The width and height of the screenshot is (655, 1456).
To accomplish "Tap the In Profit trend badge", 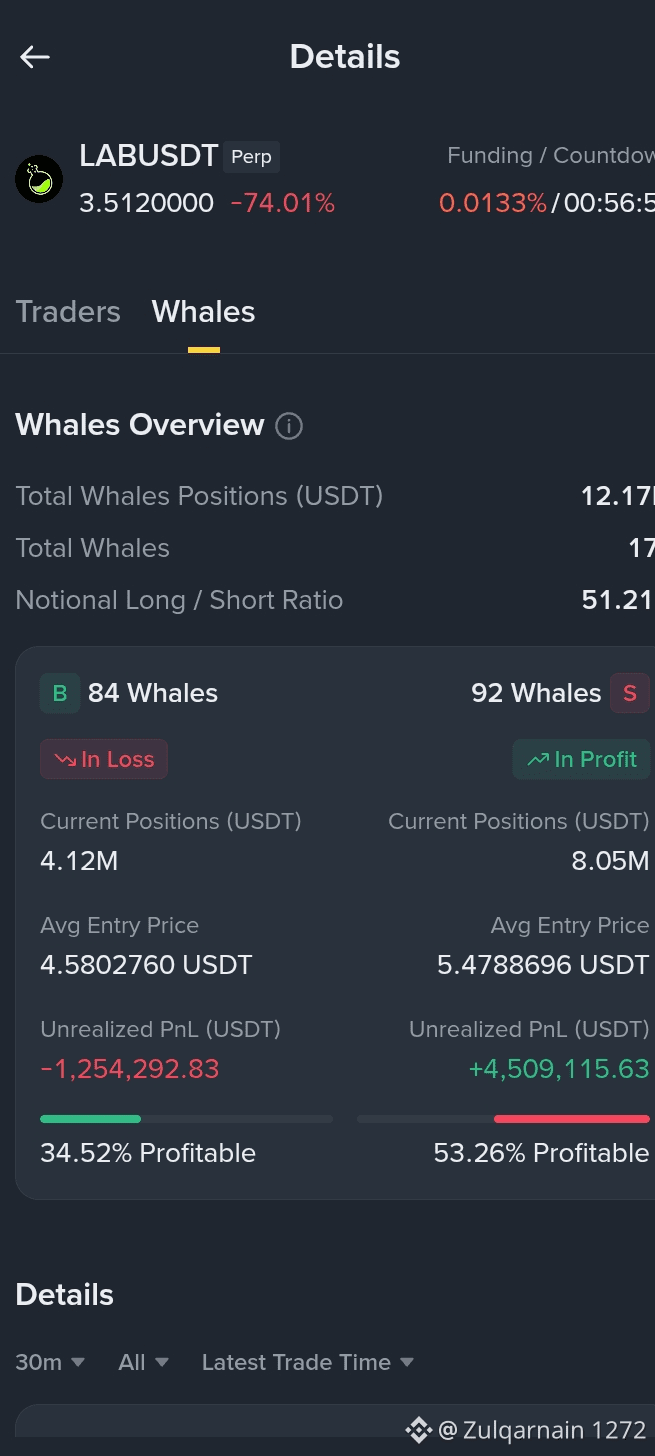I will pyautogui.click(x=582, y=759).
